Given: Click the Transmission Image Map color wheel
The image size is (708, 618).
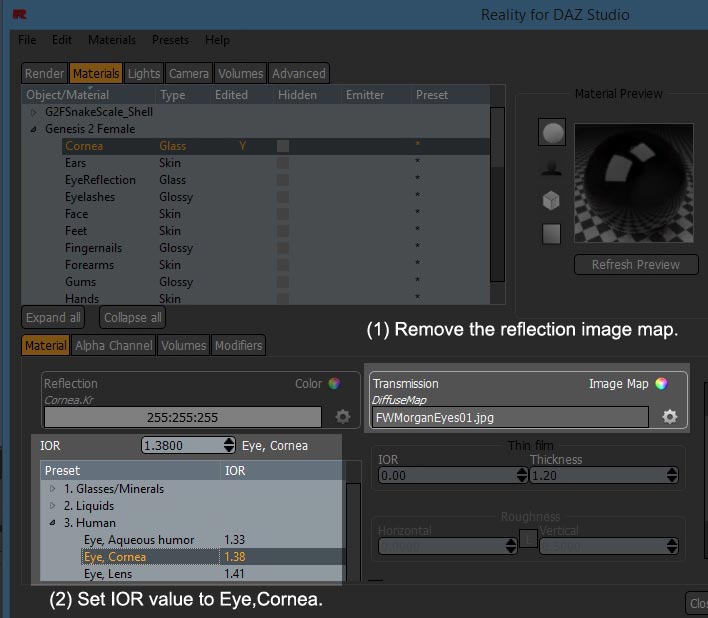Looking at the screenshot, I should [661, 383].
